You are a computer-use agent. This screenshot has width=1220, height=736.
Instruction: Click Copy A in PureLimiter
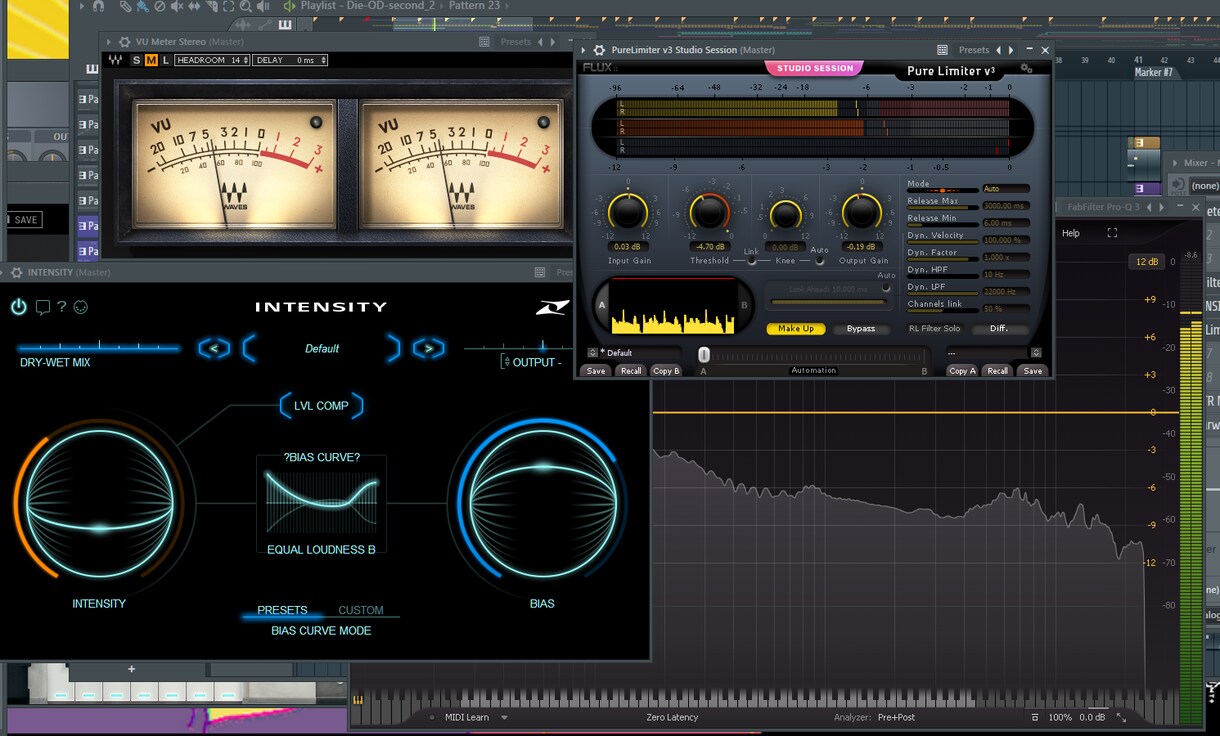(x=962, y=371)
